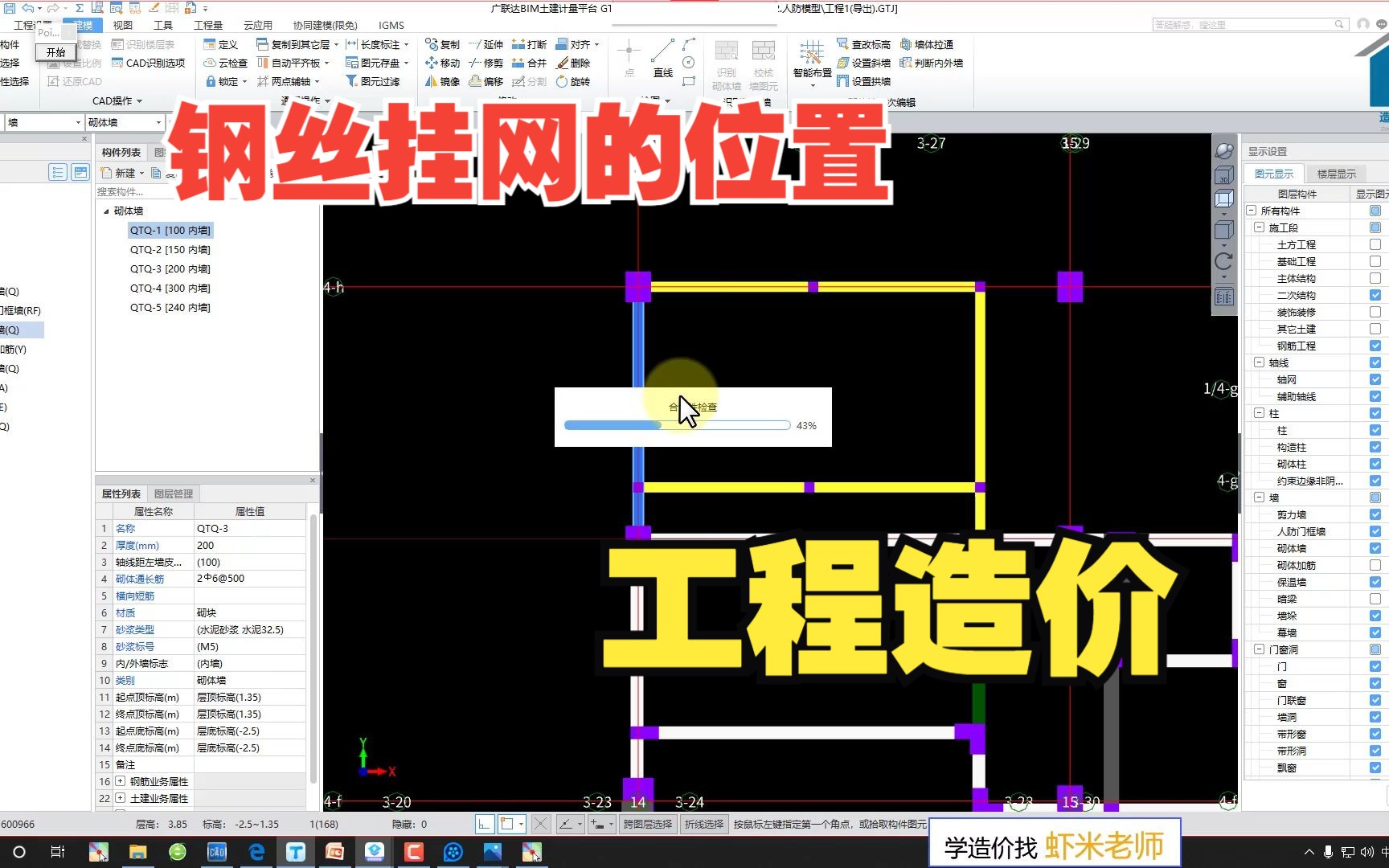
Task: Click the 修剪 trim tool
Action: (x=486, y=63)
